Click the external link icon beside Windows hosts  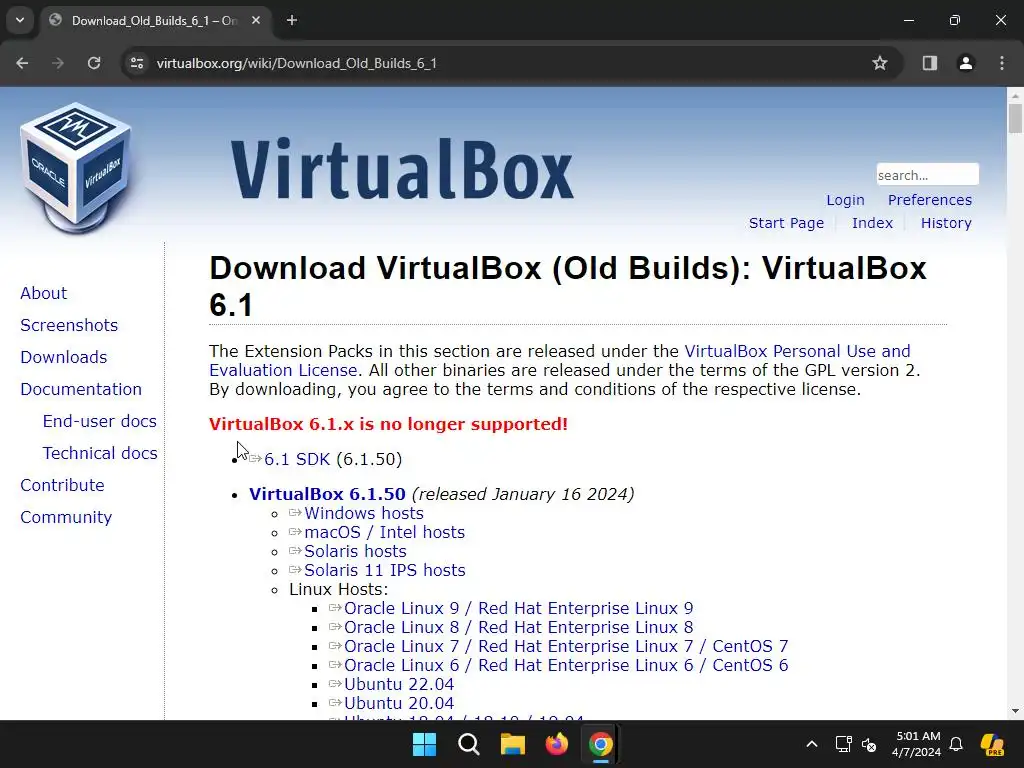pos(295,513)
